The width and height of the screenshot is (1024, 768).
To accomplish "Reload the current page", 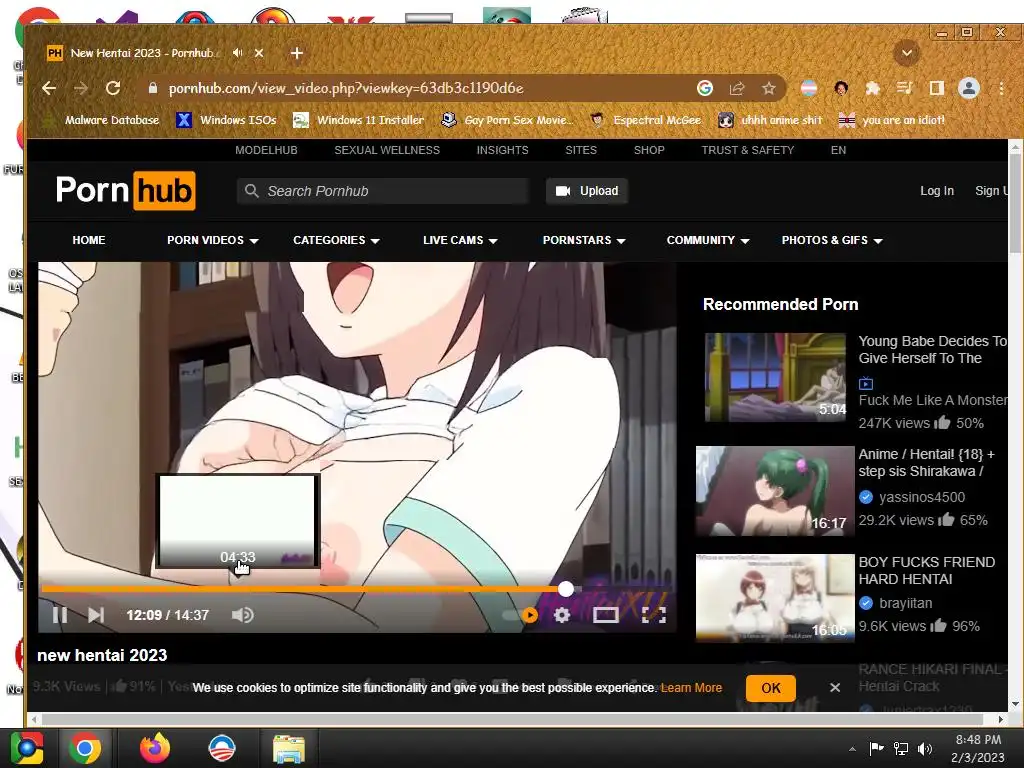I will tap(113, 88).
